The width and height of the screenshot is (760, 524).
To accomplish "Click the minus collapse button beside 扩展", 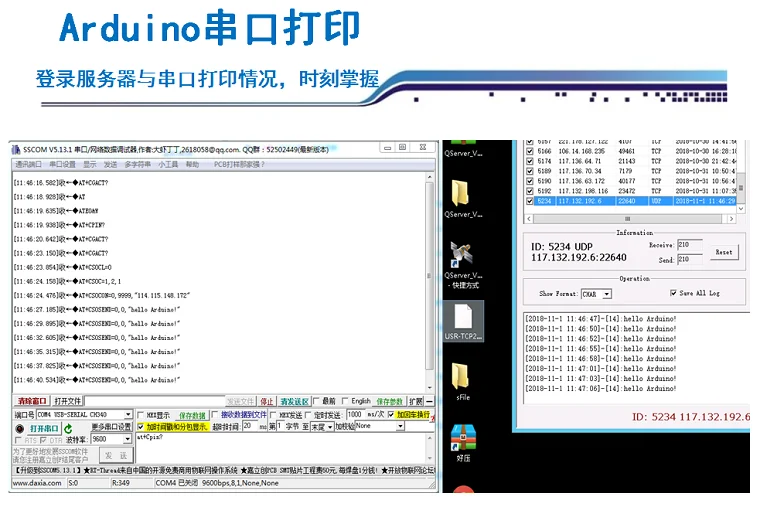I will 429,401.
